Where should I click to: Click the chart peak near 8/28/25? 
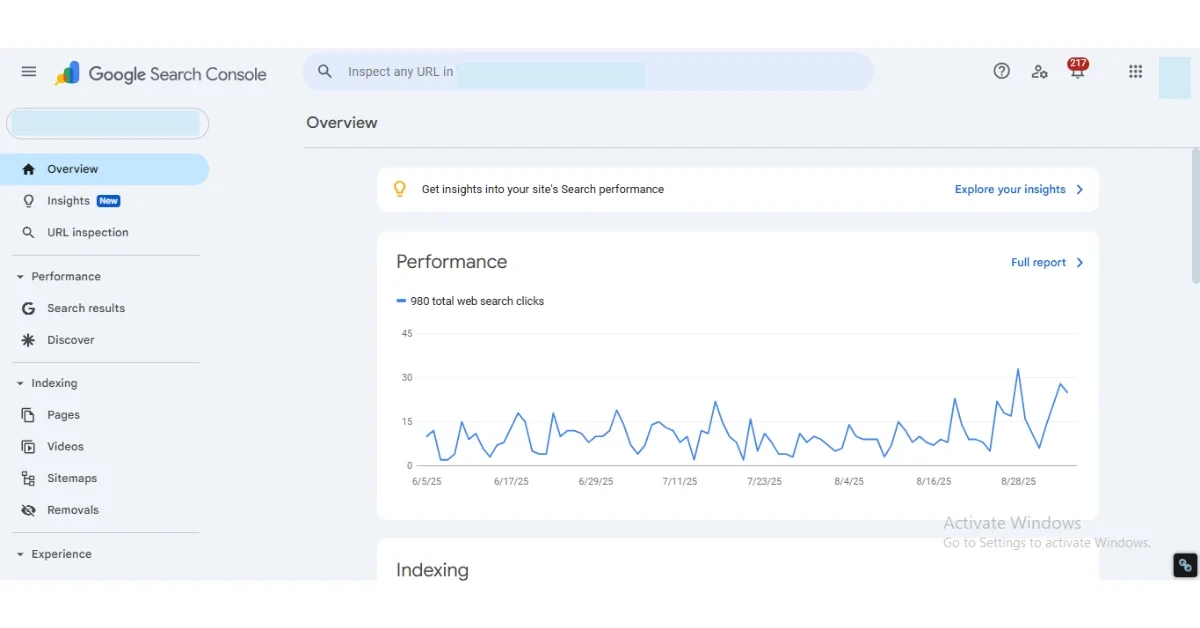[1018, 369]
